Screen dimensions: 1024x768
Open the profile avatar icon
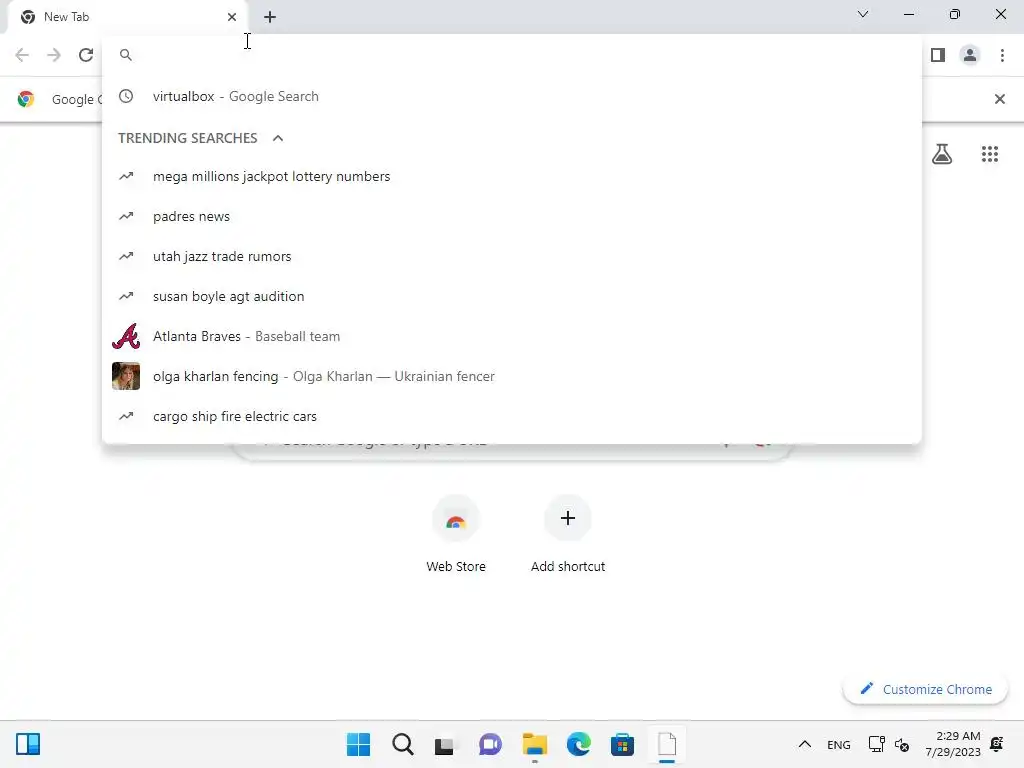970,55
